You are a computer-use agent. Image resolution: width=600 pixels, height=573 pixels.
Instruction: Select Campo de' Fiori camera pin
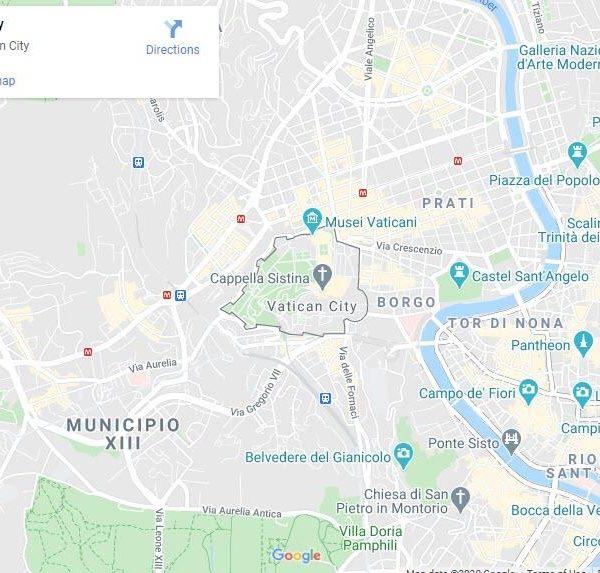[528, 392]
